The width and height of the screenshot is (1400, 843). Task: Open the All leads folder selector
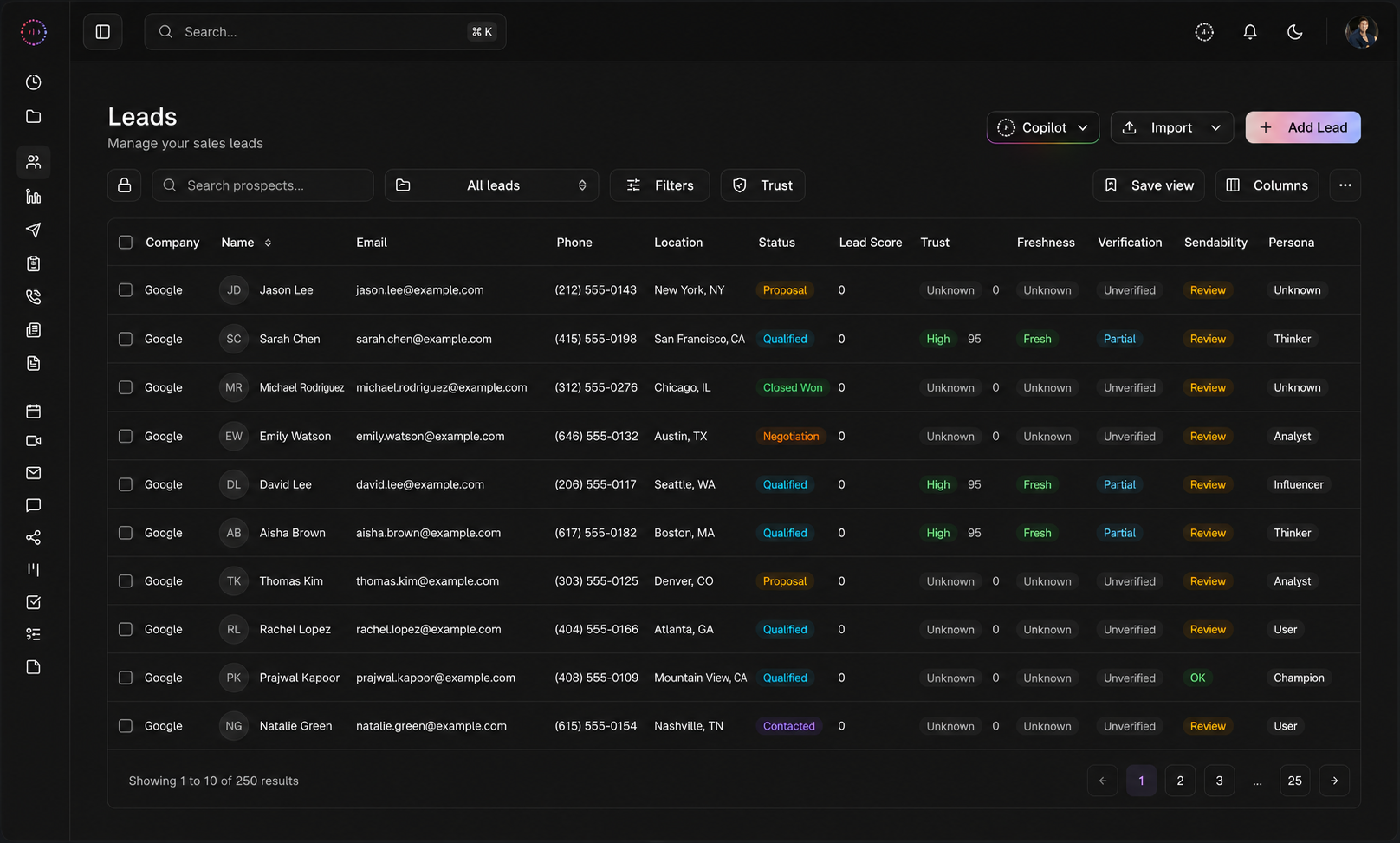tap(491, 185)
